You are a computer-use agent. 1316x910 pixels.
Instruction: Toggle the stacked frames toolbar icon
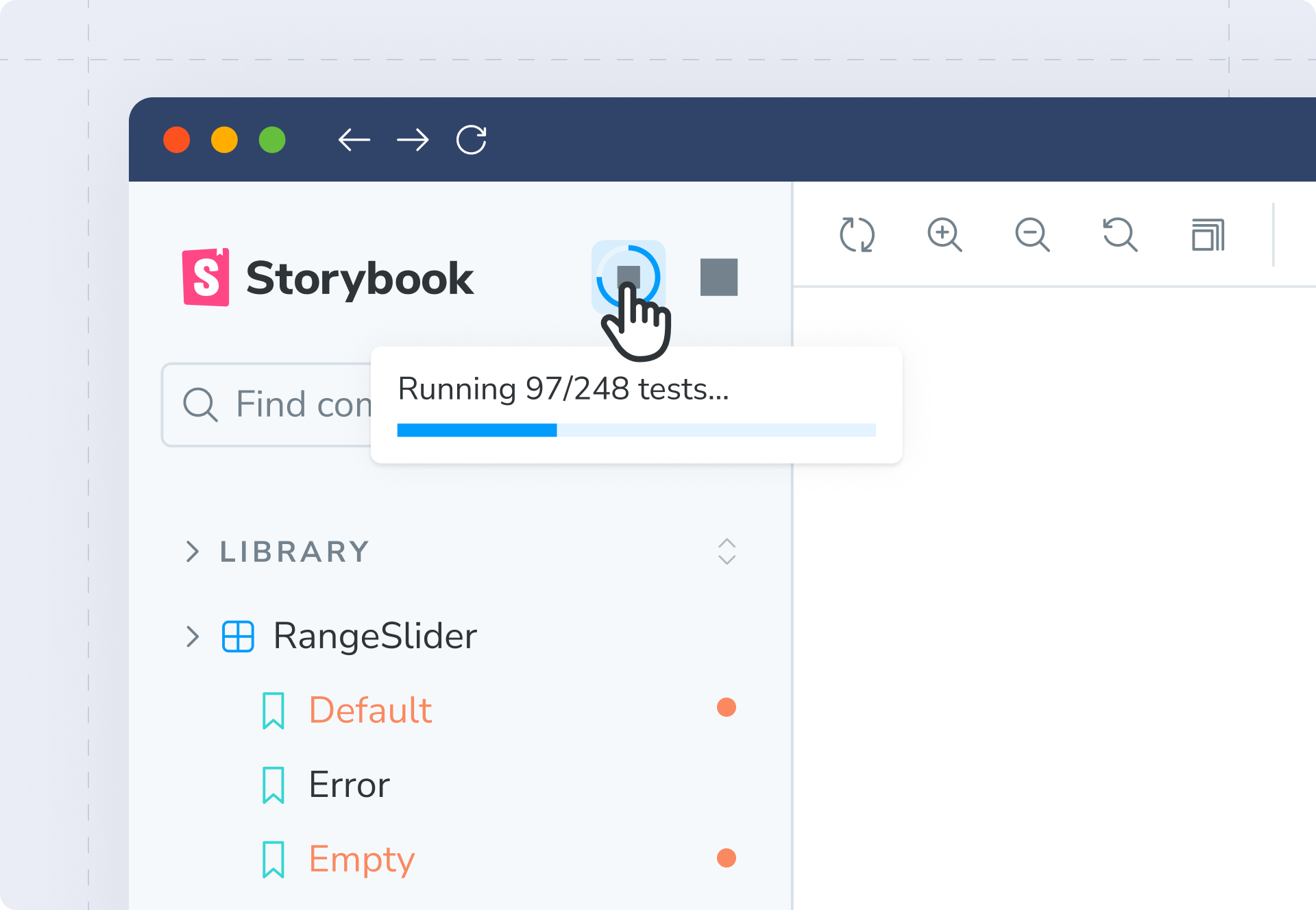click(1208, 235)
